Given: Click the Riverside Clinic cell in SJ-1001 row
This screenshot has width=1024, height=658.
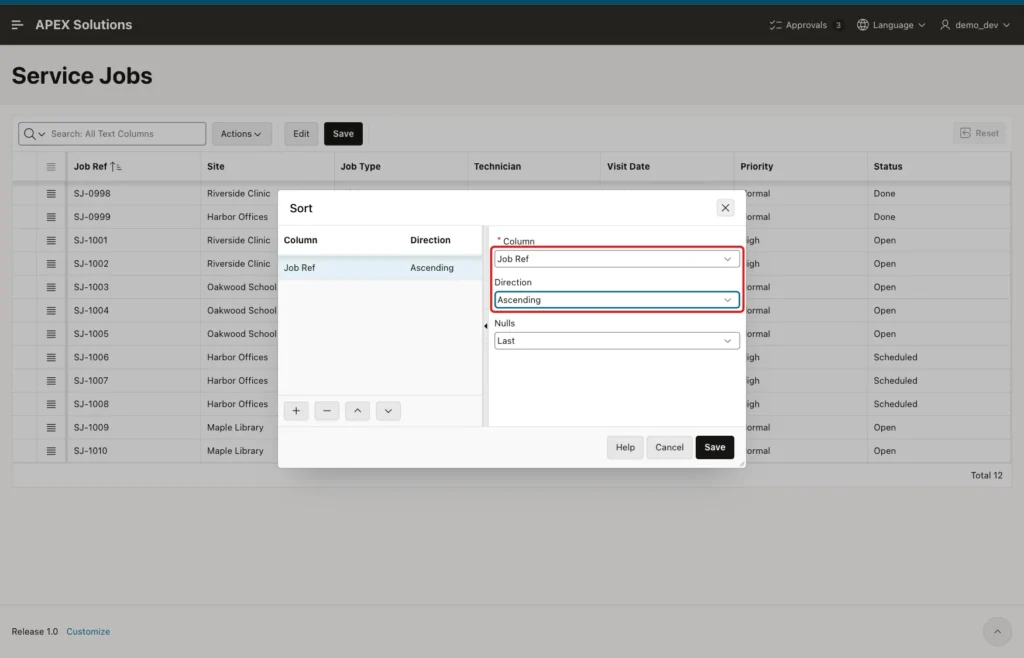Looking at the screenshot, I should [x=238, y=240].
